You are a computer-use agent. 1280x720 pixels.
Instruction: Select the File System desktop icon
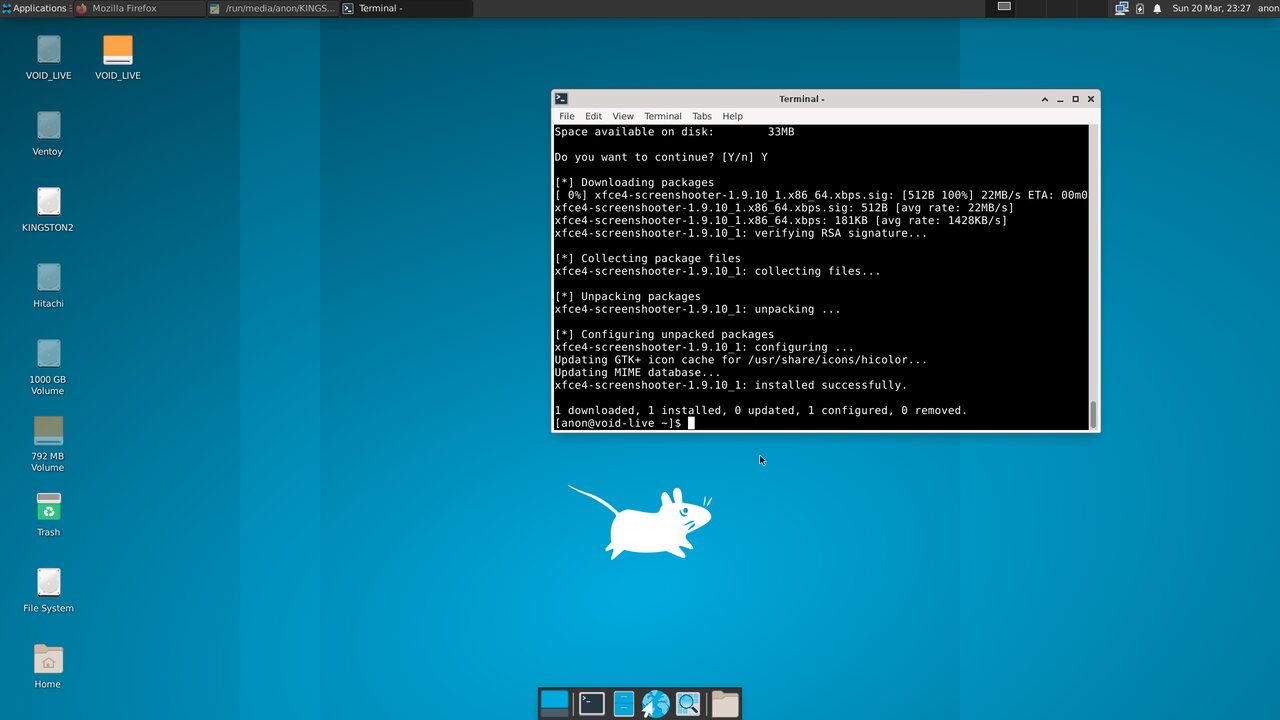pyautogui.click(x=48, y=590)
